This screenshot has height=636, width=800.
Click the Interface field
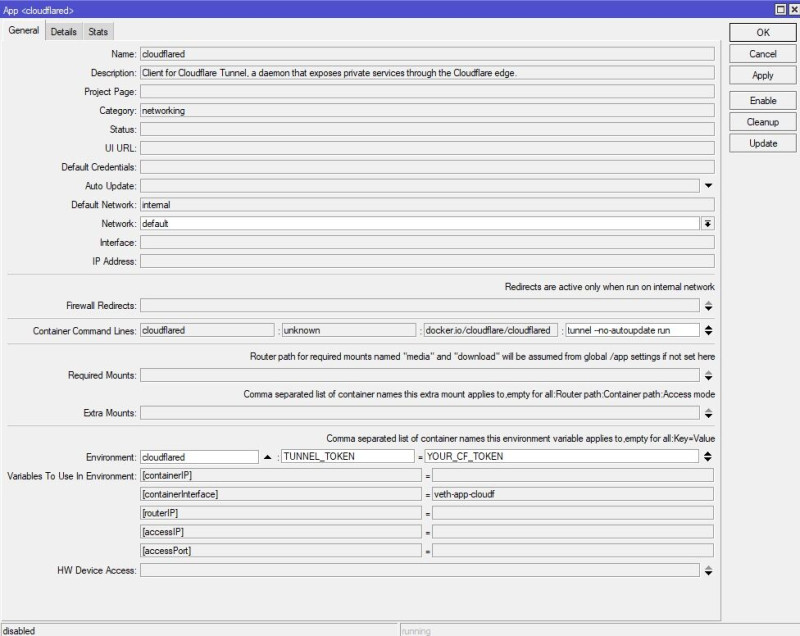pyautogui.click(x=427, y=243)
